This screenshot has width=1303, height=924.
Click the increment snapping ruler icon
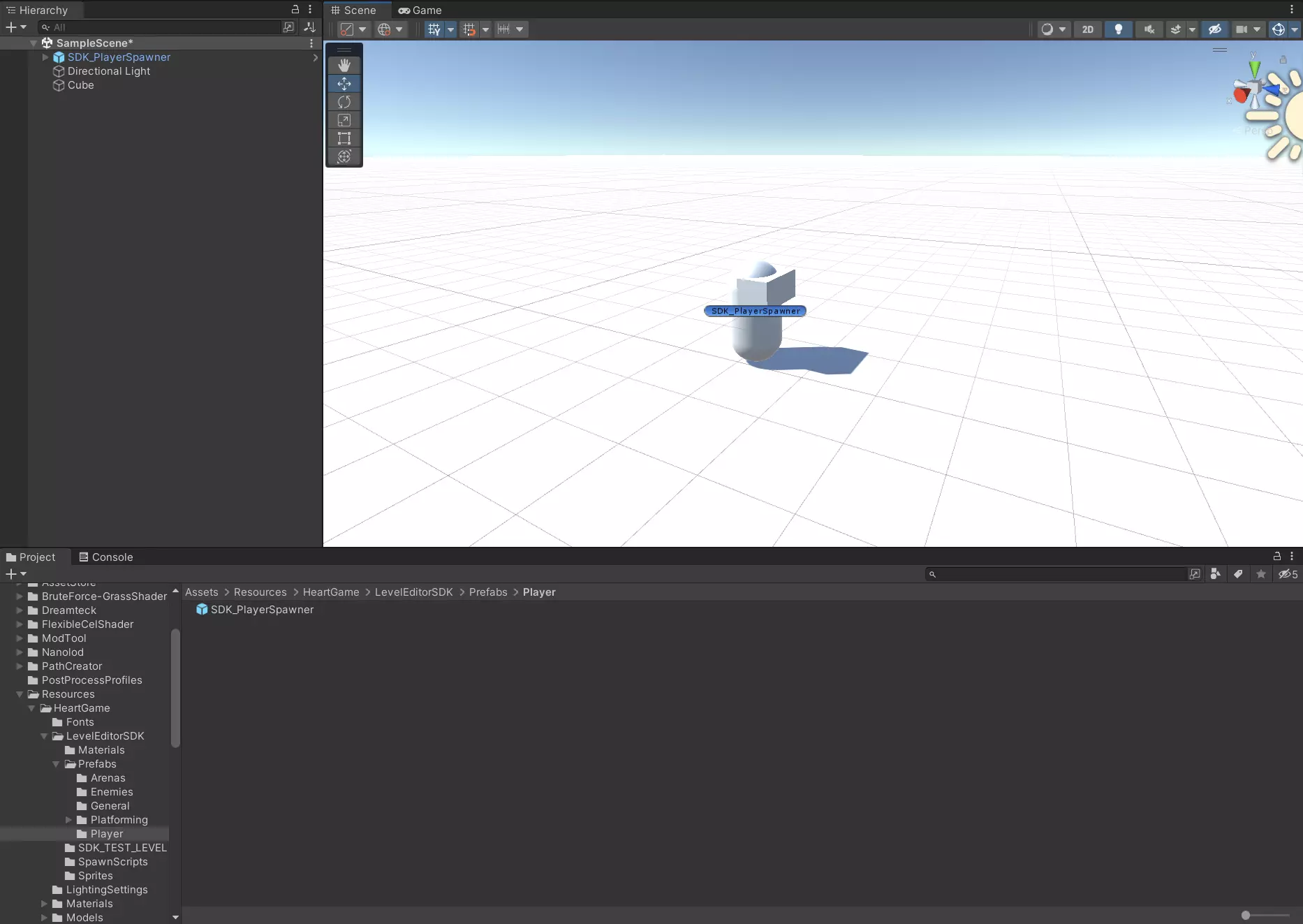coord(503,29)
